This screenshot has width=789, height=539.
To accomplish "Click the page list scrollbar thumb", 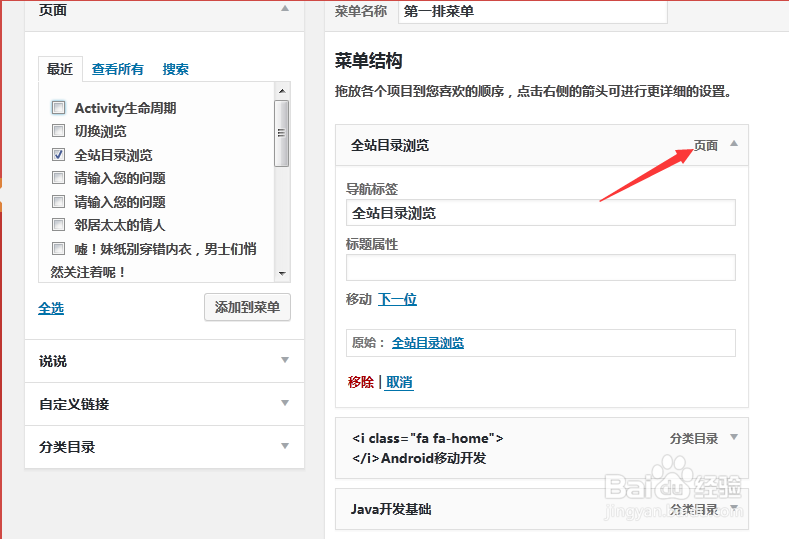I will (x=282, y=133).
